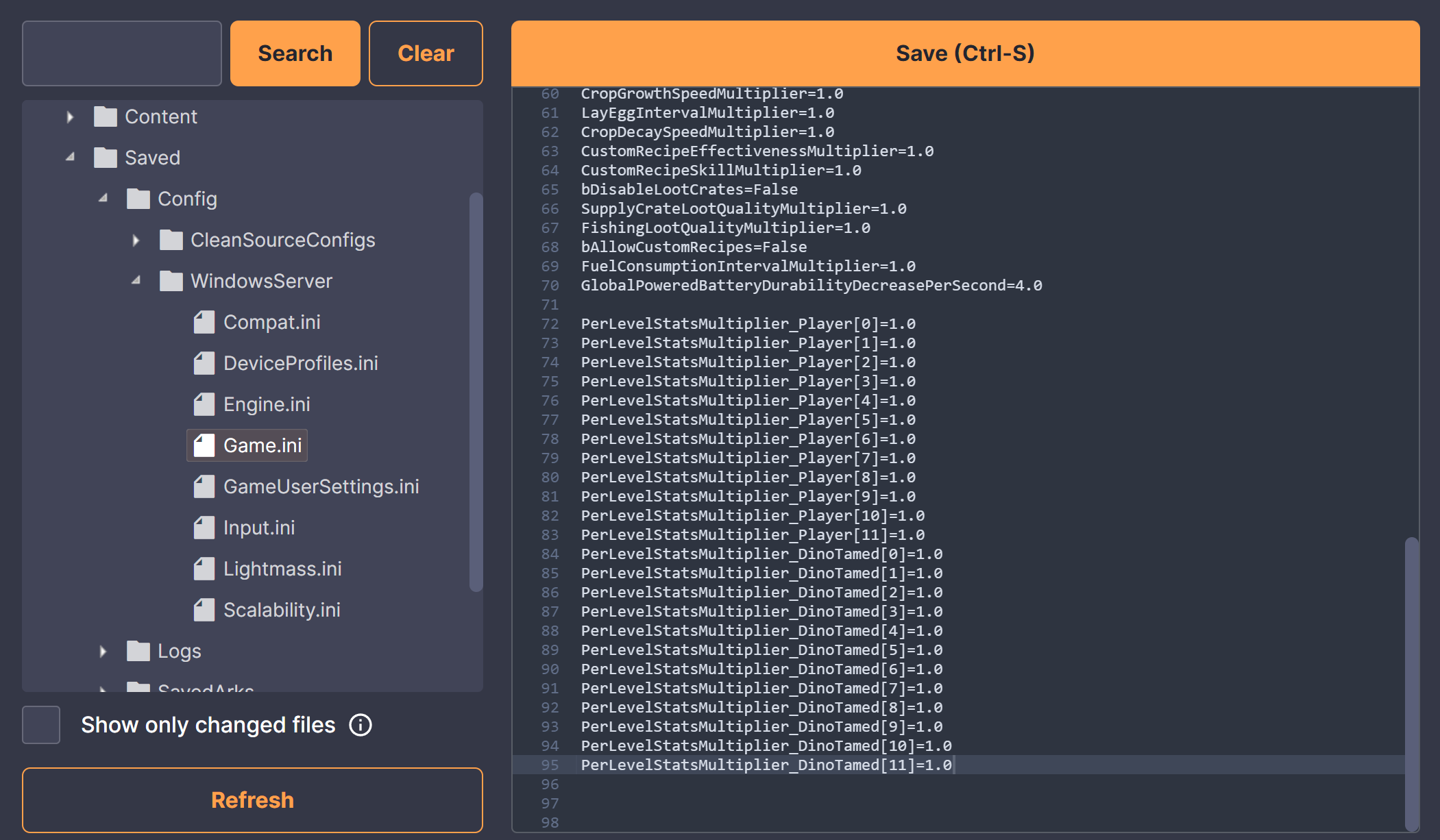Click the Clear button
This screenshot has width=1440, height=840.
point(426,53)
